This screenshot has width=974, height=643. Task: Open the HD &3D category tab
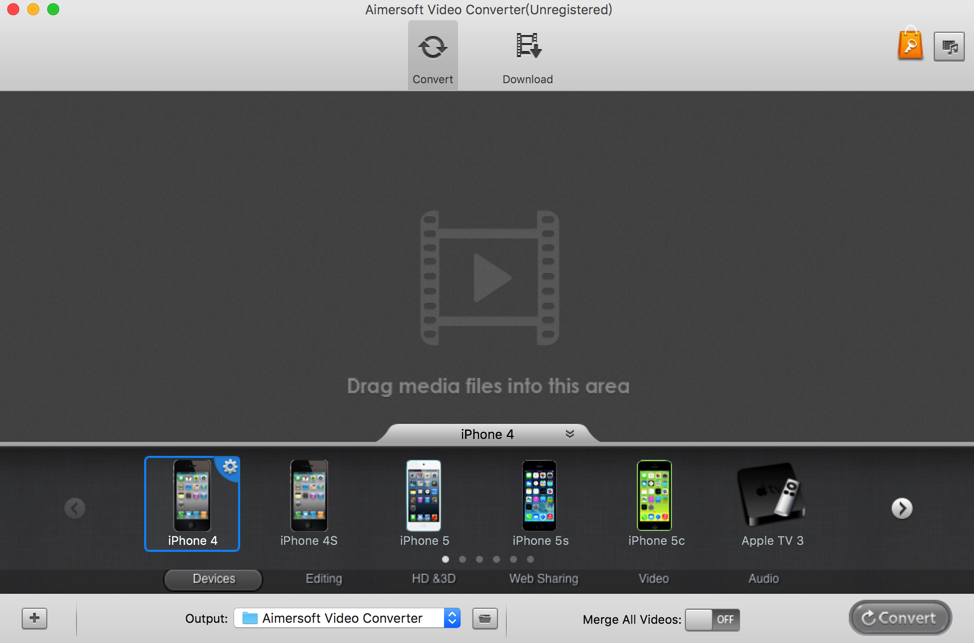pos(434,579)
